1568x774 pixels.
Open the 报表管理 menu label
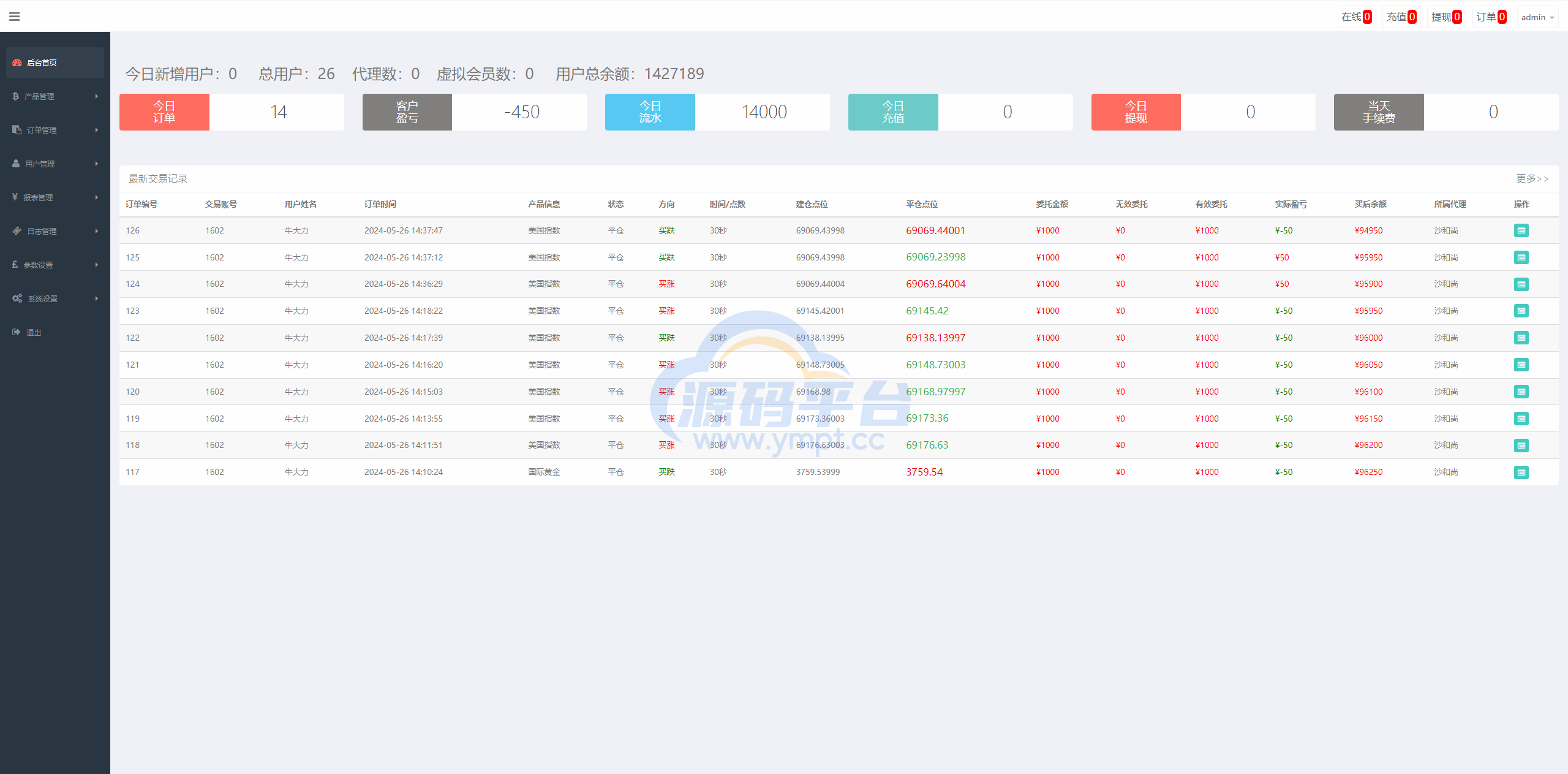click(x=38, y=197)
